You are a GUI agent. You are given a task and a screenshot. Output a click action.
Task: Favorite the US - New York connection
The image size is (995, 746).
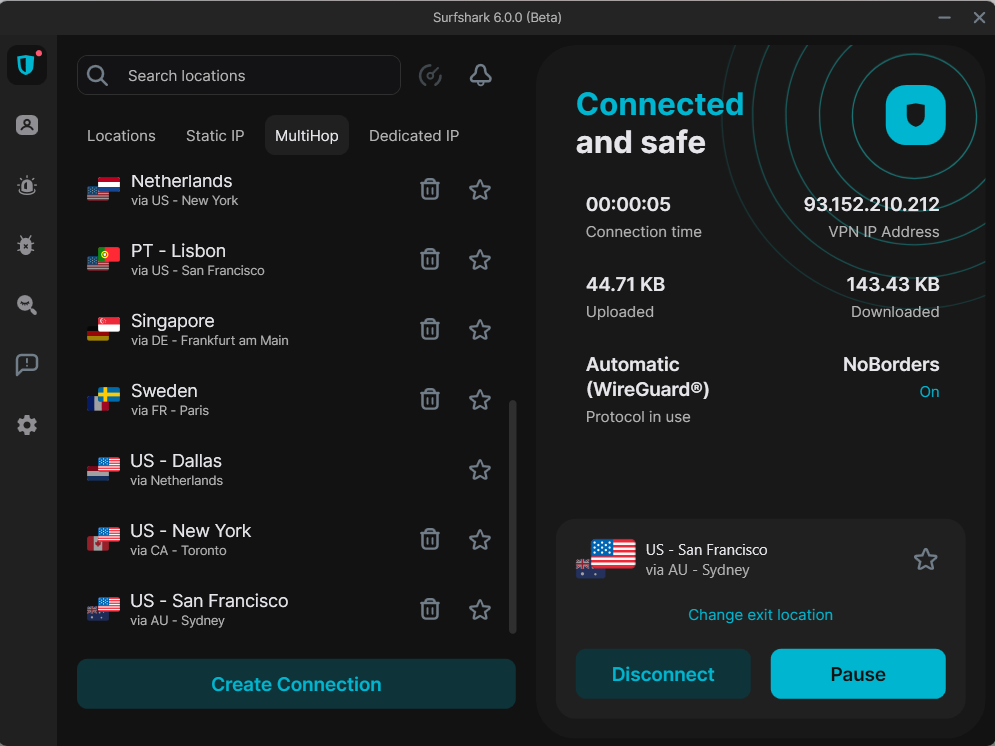[480, 540]
